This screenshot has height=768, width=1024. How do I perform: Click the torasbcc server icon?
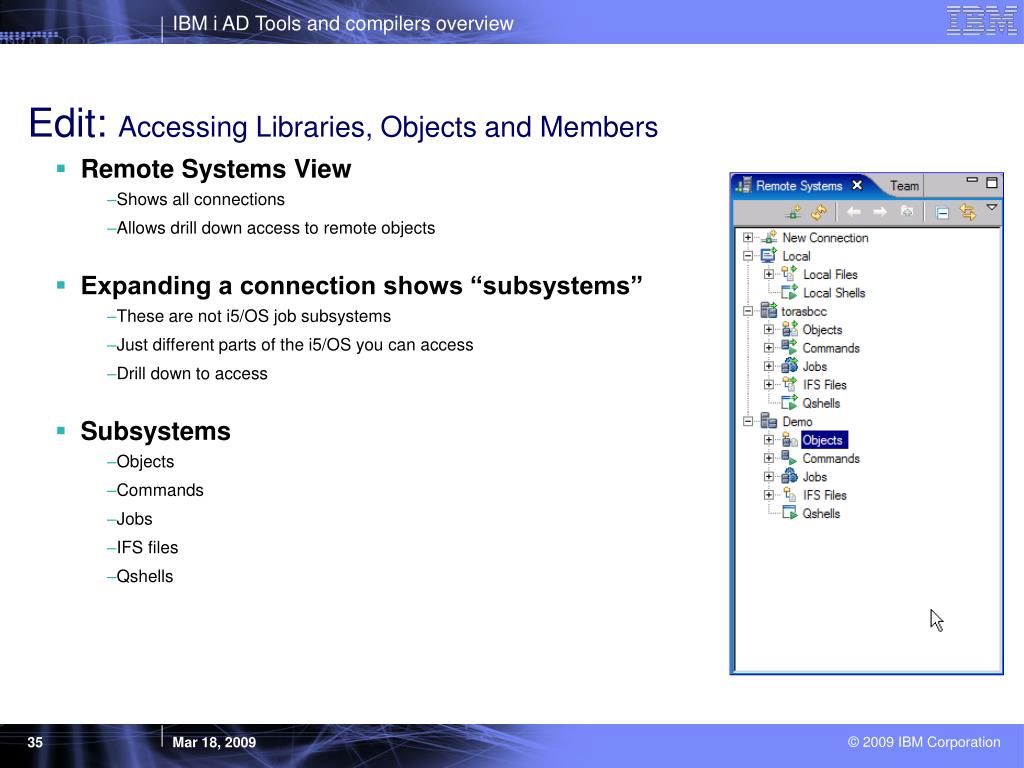(769, 311)
